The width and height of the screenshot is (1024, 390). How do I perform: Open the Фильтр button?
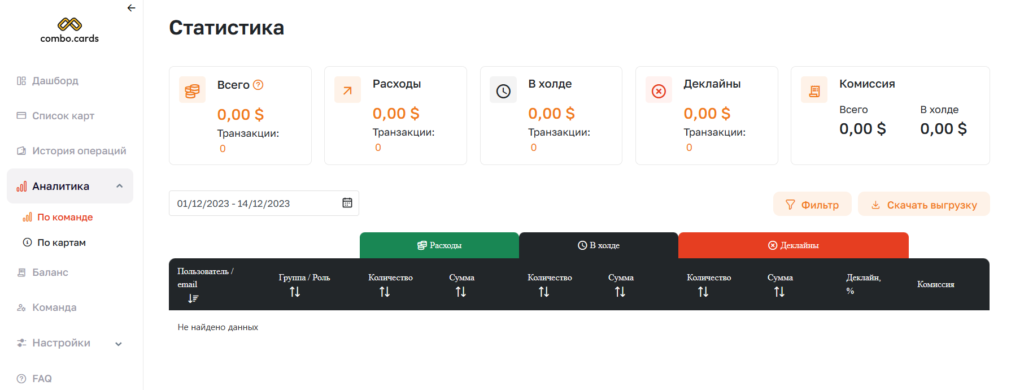tap(812, 204)
